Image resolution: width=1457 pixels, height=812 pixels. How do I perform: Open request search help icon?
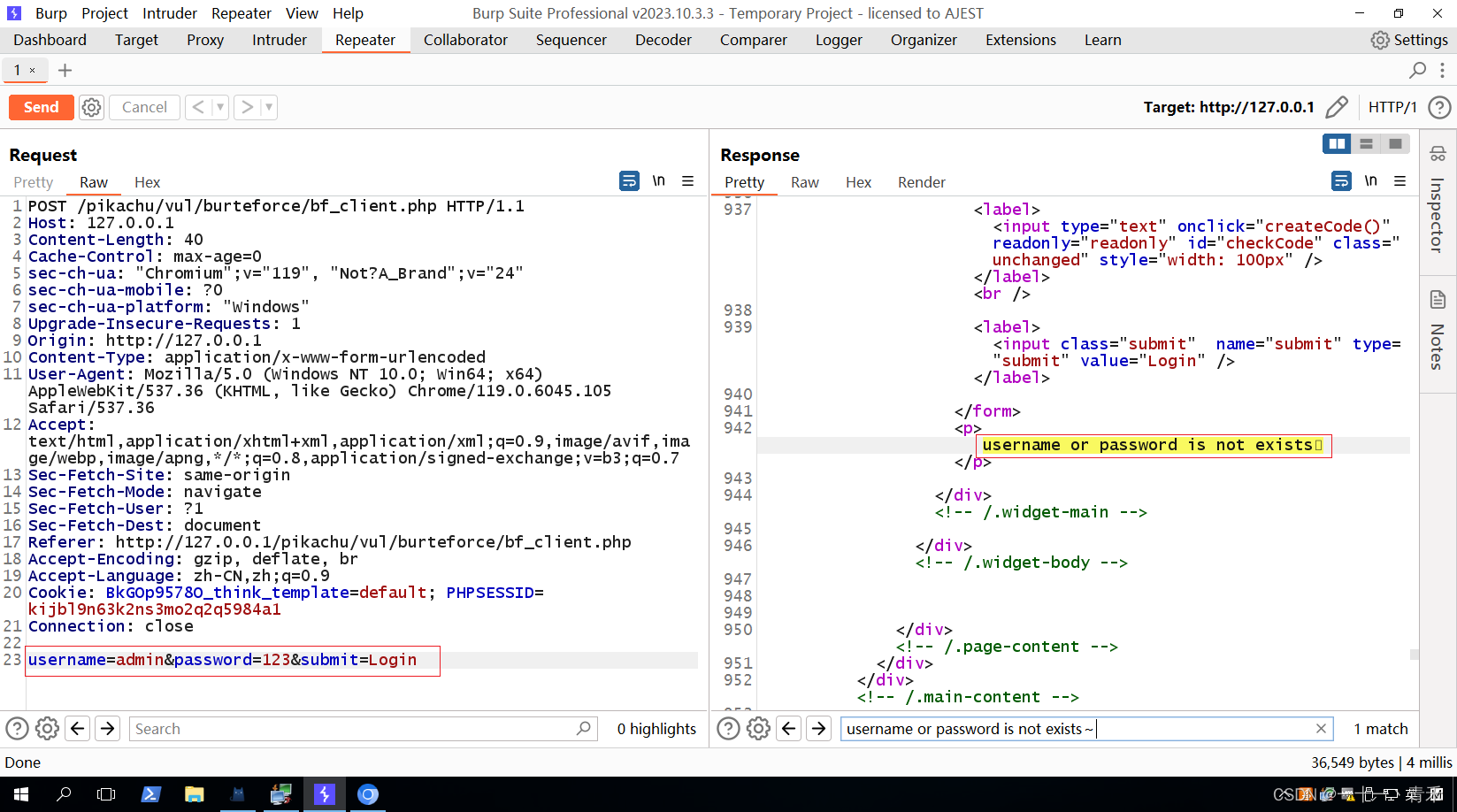point(17,729)
